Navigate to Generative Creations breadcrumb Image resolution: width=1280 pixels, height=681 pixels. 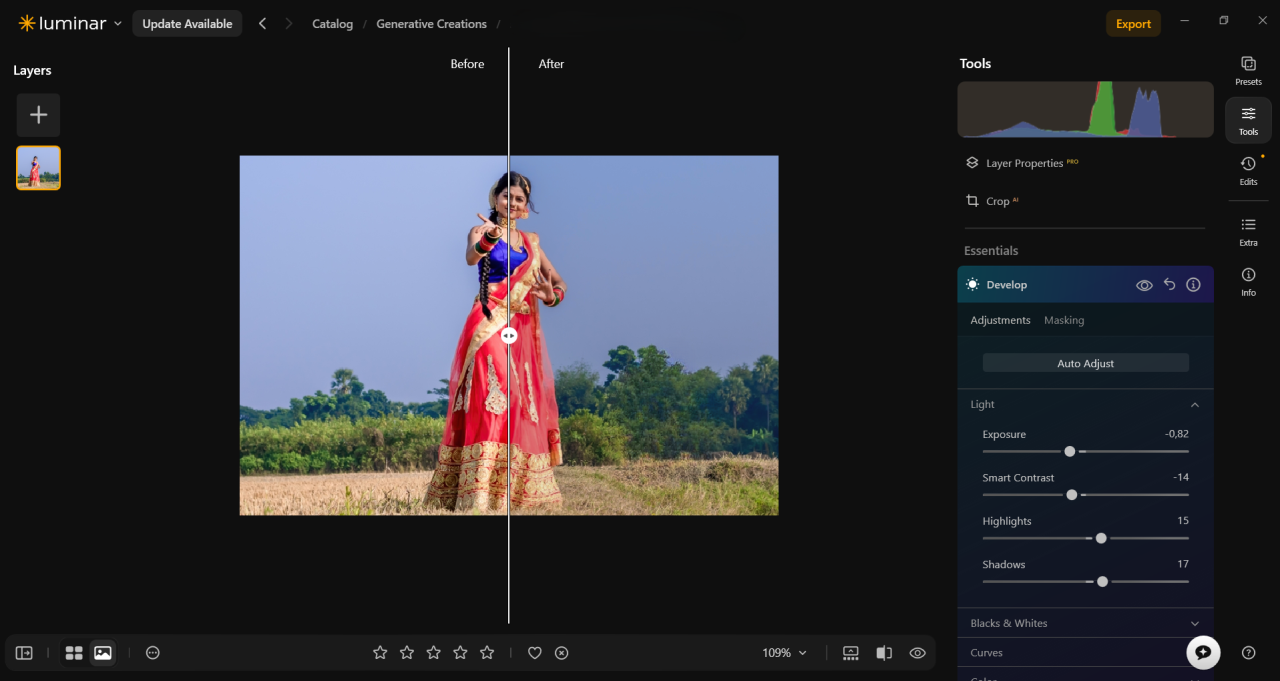[431, 24]
